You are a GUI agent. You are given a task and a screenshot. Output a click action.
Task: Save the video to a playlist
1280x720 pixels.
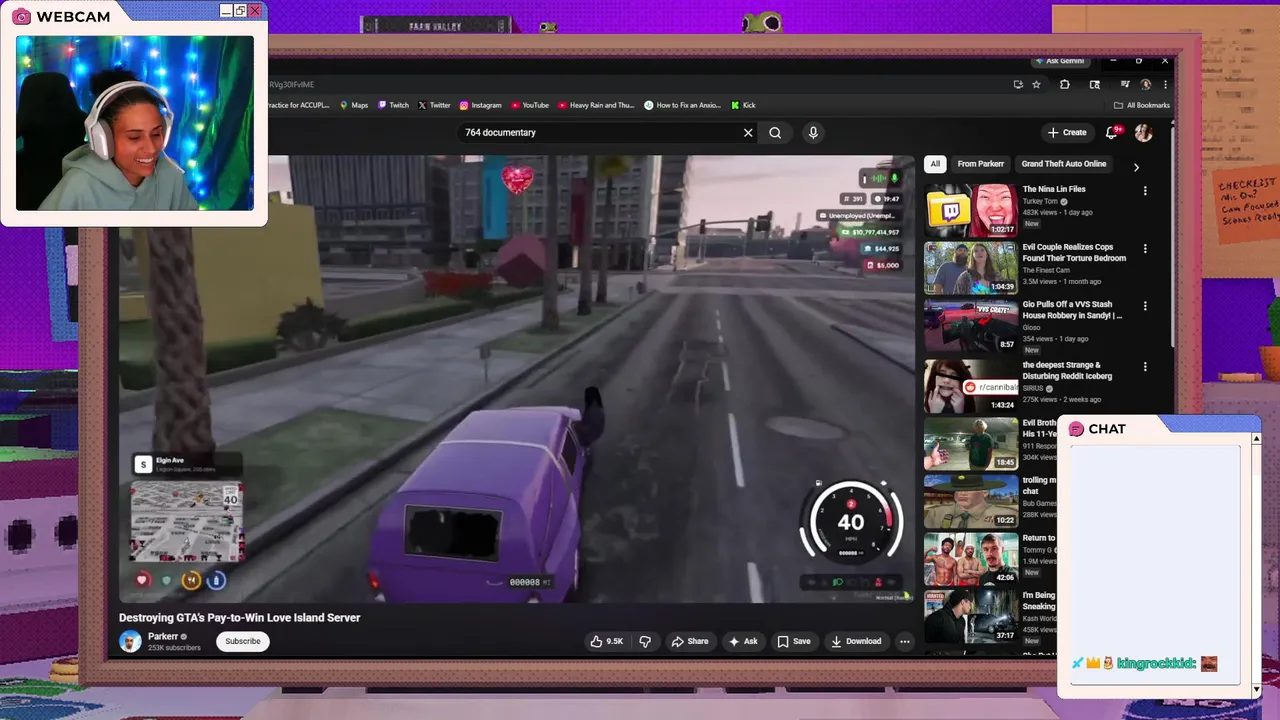click(794, 641)
